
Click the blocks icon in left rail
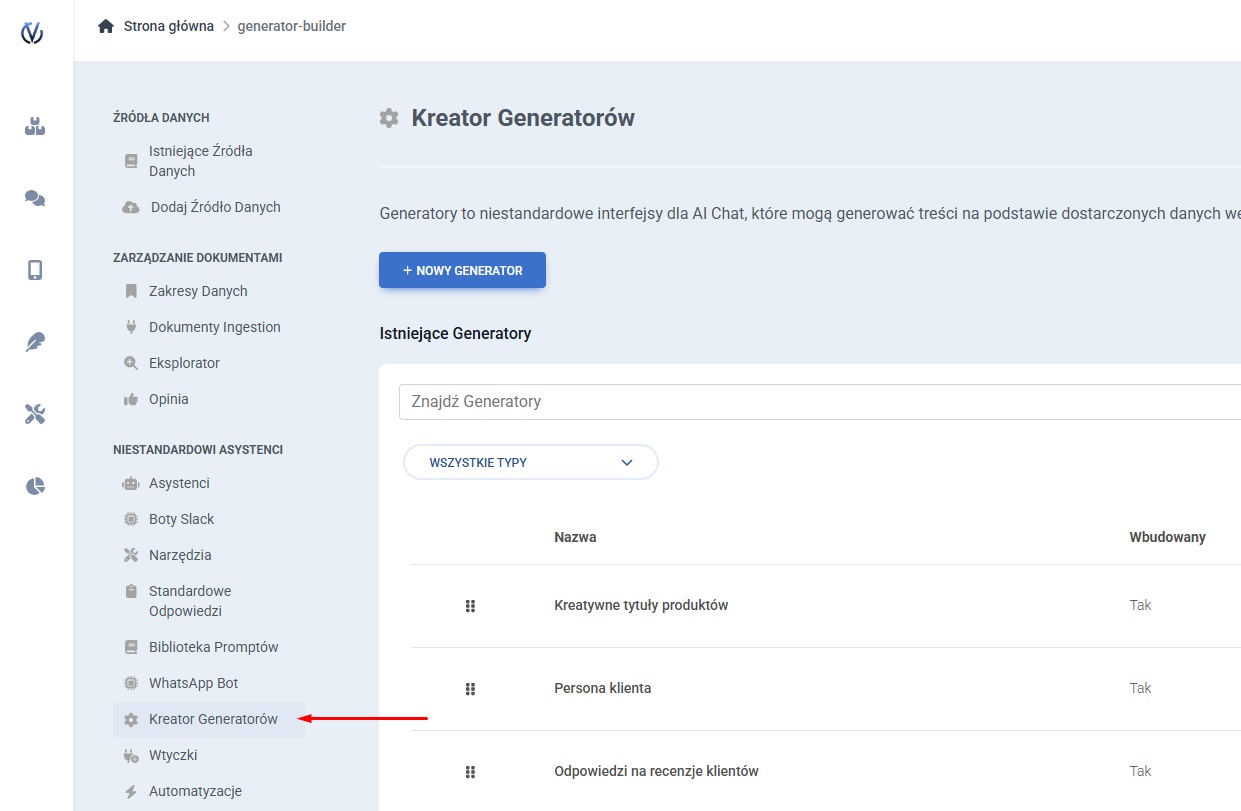click(35, 126)
